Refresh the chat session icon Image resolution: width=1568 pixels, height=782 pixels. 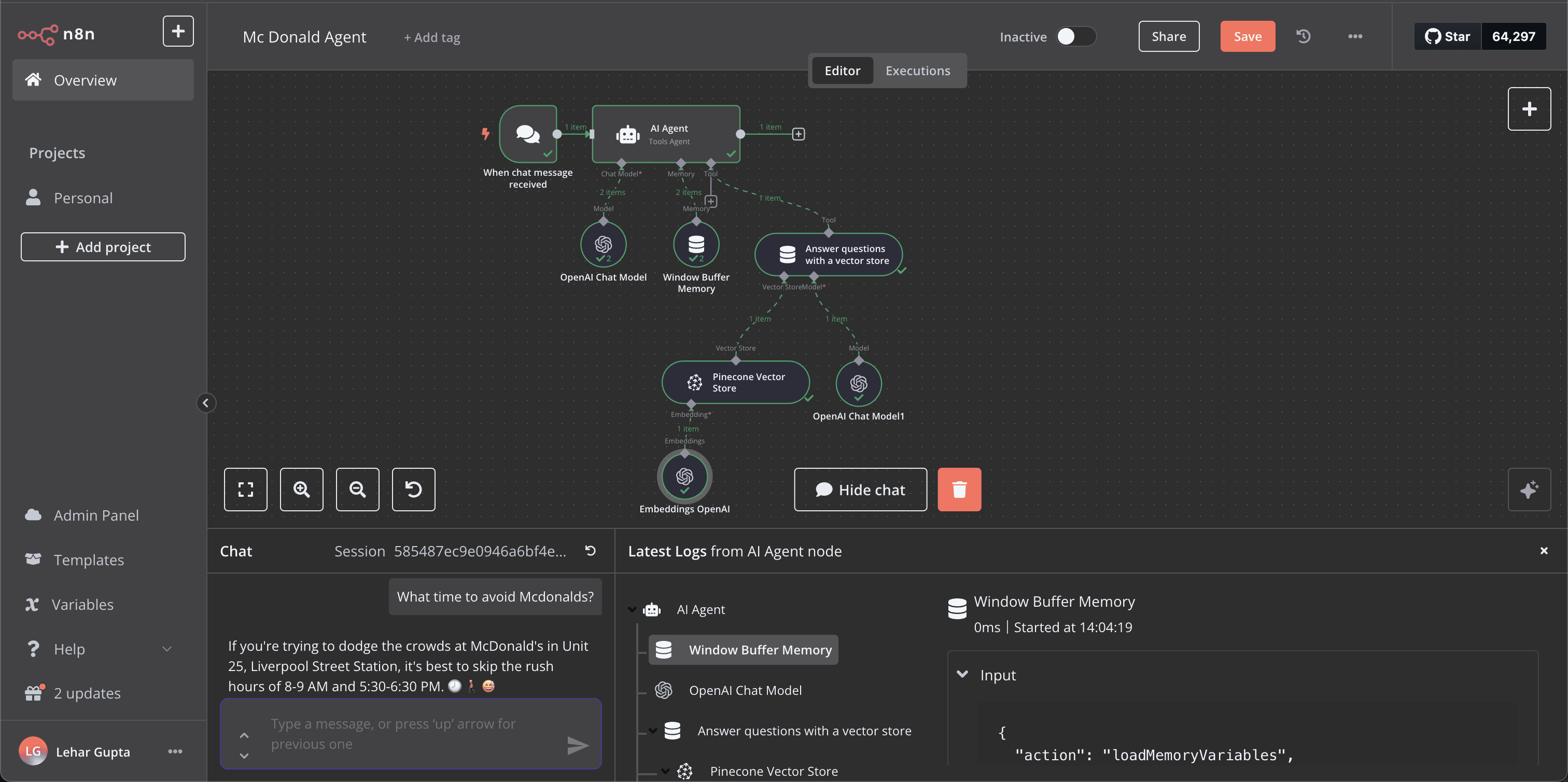(590, 551)
